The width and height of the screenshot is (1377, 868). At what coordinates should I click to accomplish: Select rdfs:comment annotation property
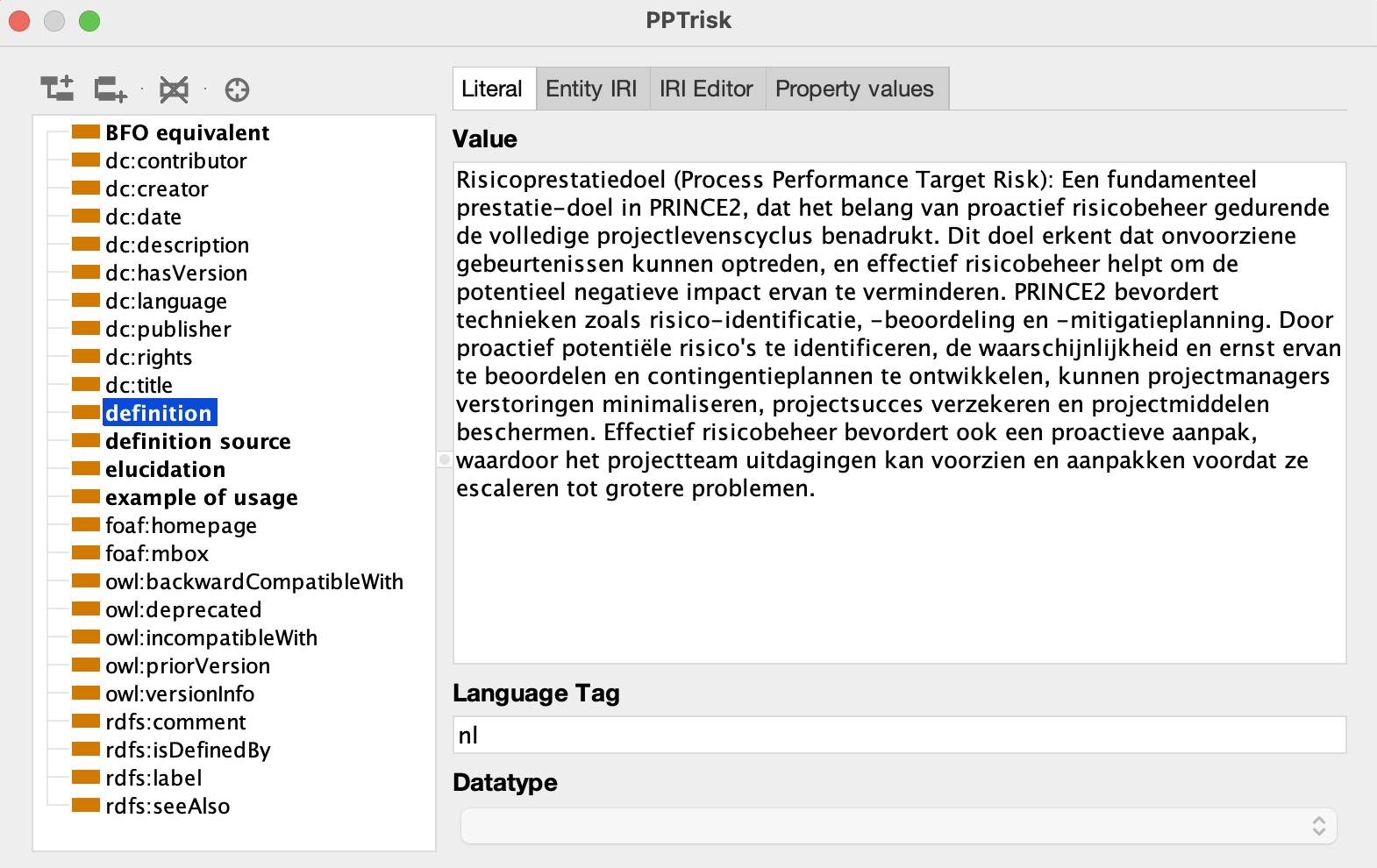(x=175, y=722)
